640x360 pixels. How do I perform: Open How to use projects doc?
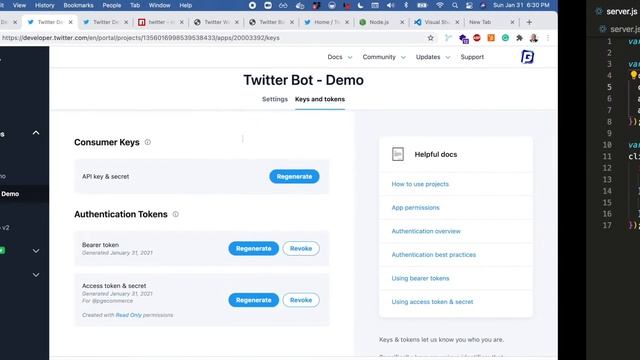[420, 184]
